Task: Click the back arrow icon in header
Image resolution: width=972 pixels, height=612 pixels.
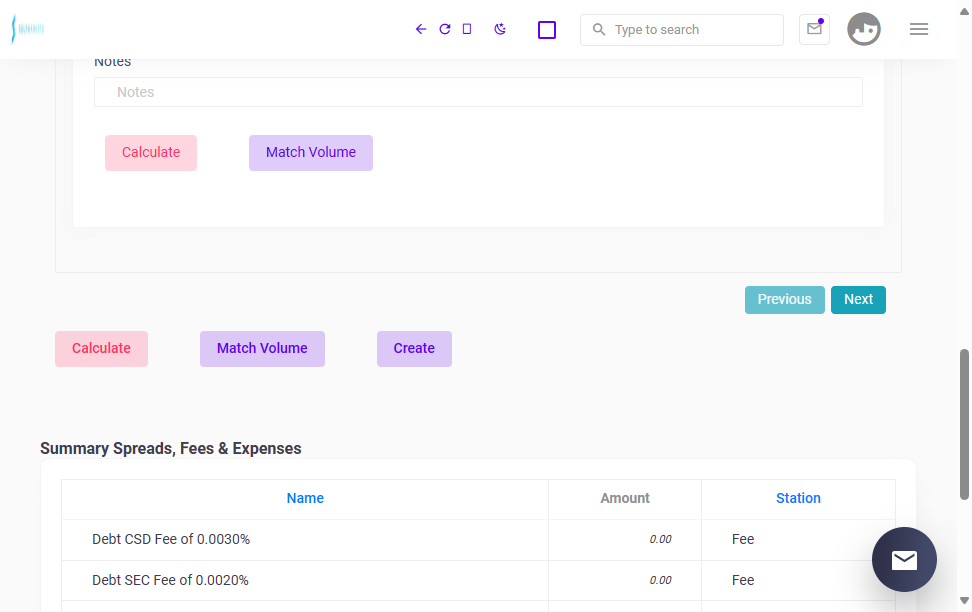Action: click(x=421, y=29)
